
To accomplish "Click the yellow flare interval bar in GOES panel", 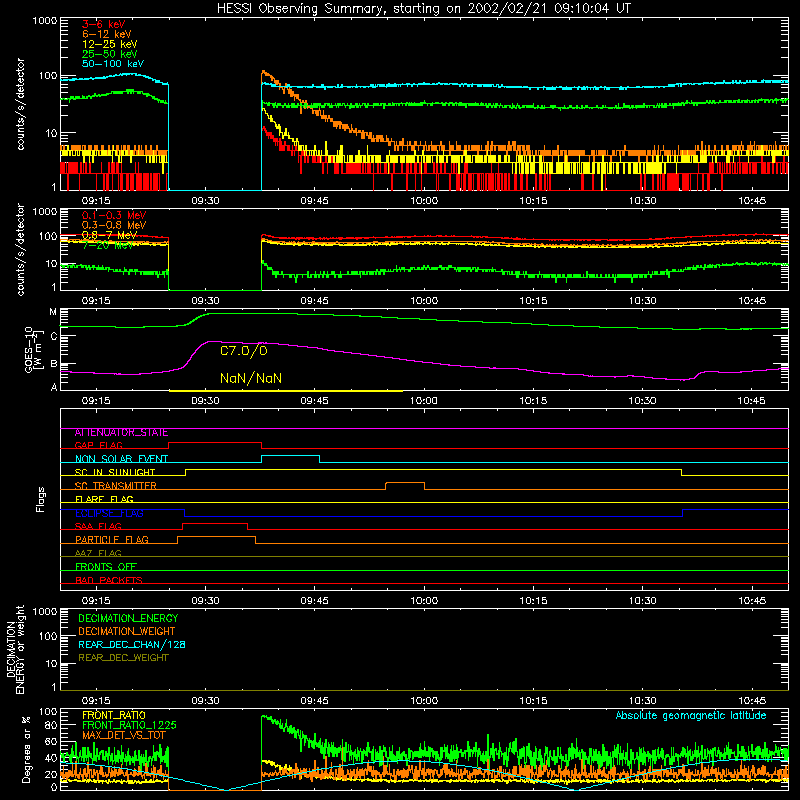I will (286, 391).
